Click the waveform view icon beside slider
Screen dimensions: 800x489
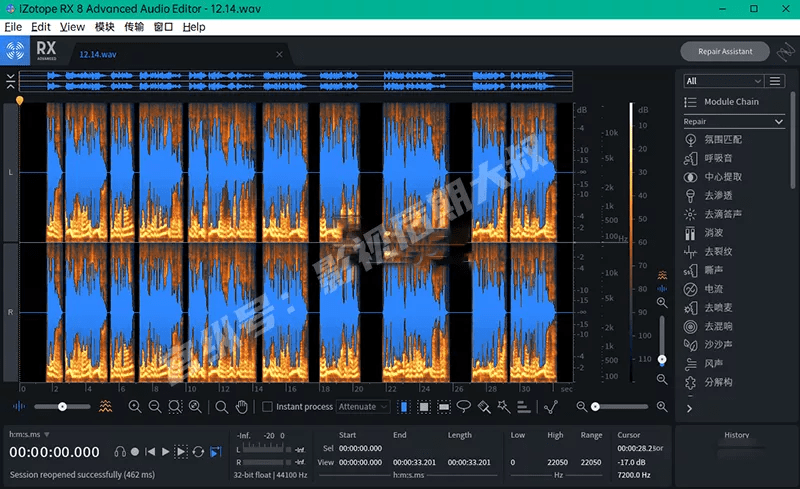[x=18, y=406]
